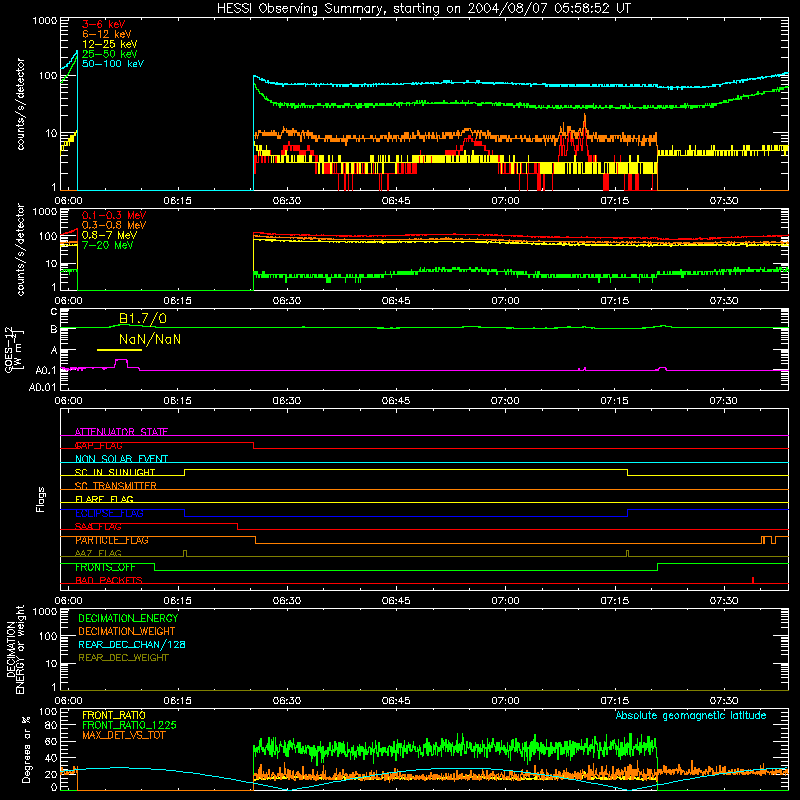Click the 07:00 tick label under the MeV panel

(505, 301)
